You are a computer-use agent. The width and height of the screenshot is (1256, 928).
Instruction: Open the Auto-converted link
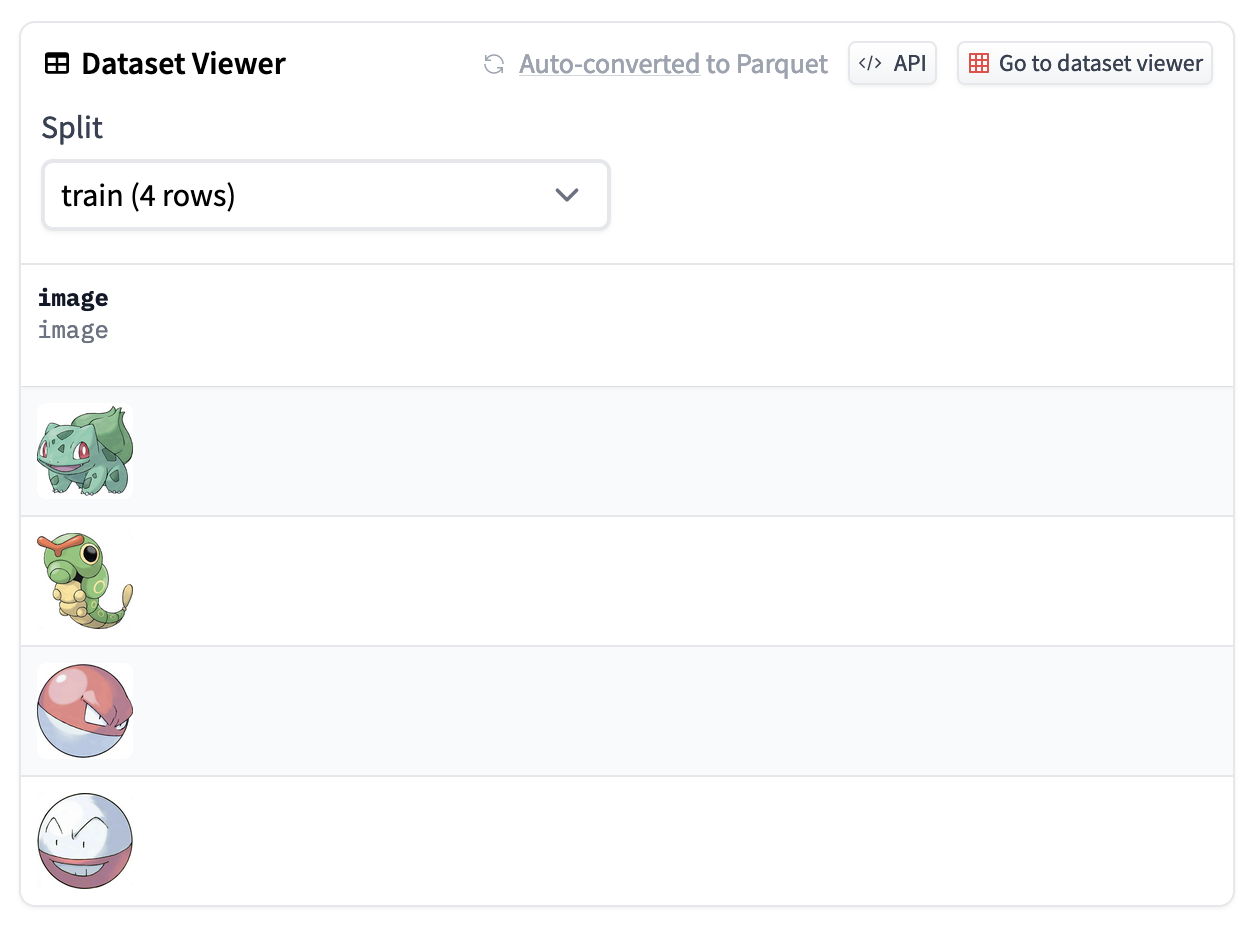tap(608, 64)
